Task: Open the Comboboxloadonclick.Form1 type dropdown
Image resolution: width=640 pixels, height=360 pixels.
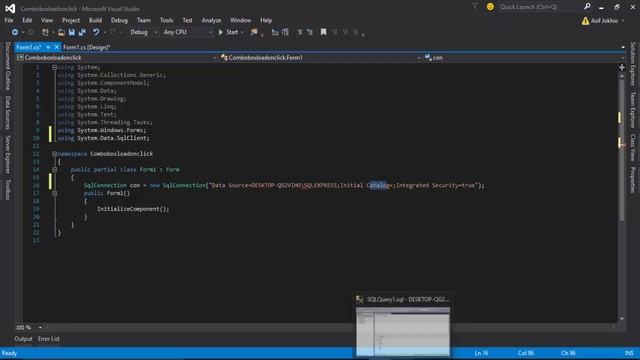Action: [320, 58]
